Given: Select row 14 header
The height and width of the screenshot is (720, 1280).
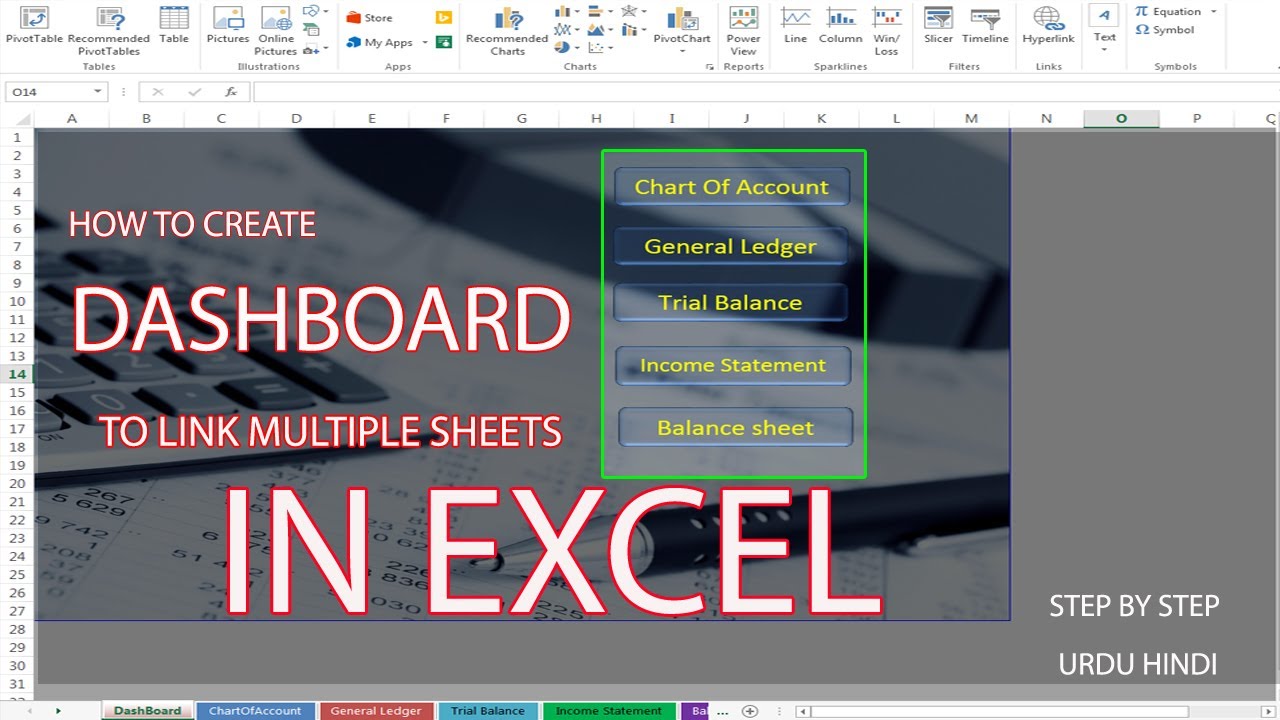Looking at the screenshot, I should pyautogui.click(x=17, y=374).
